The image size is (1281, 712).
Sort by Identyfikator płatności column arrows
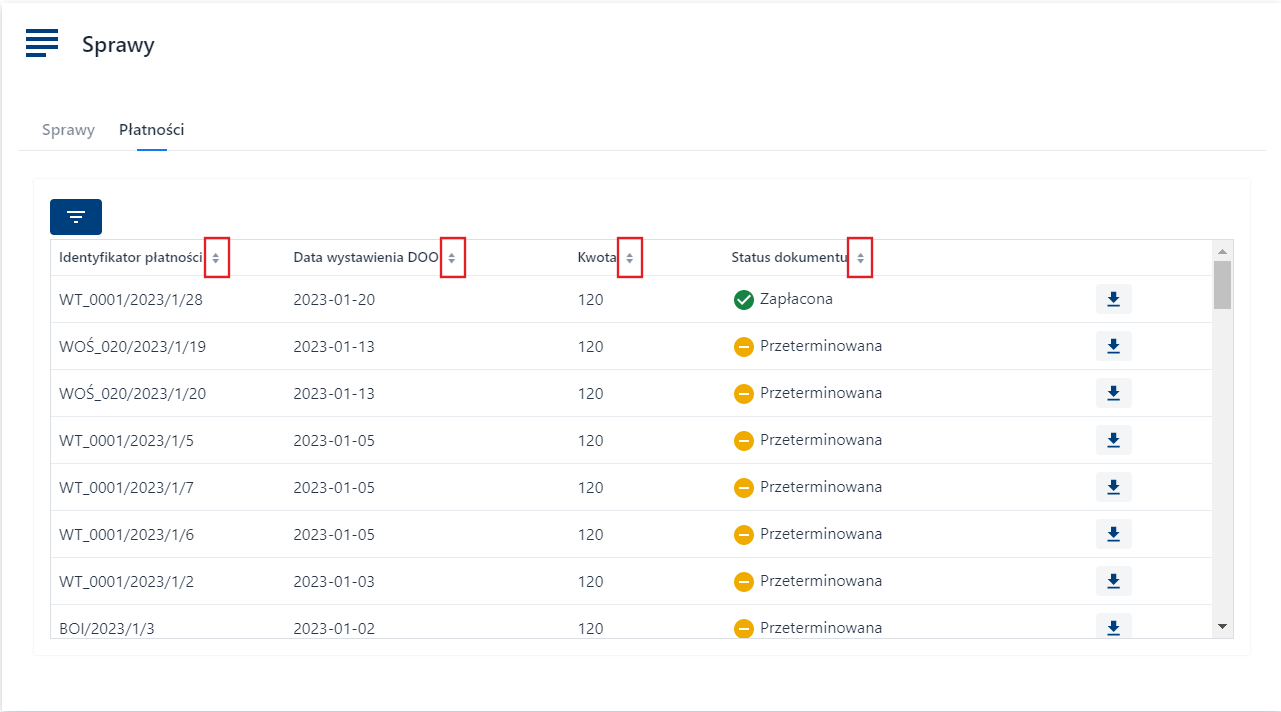point(216,258)
